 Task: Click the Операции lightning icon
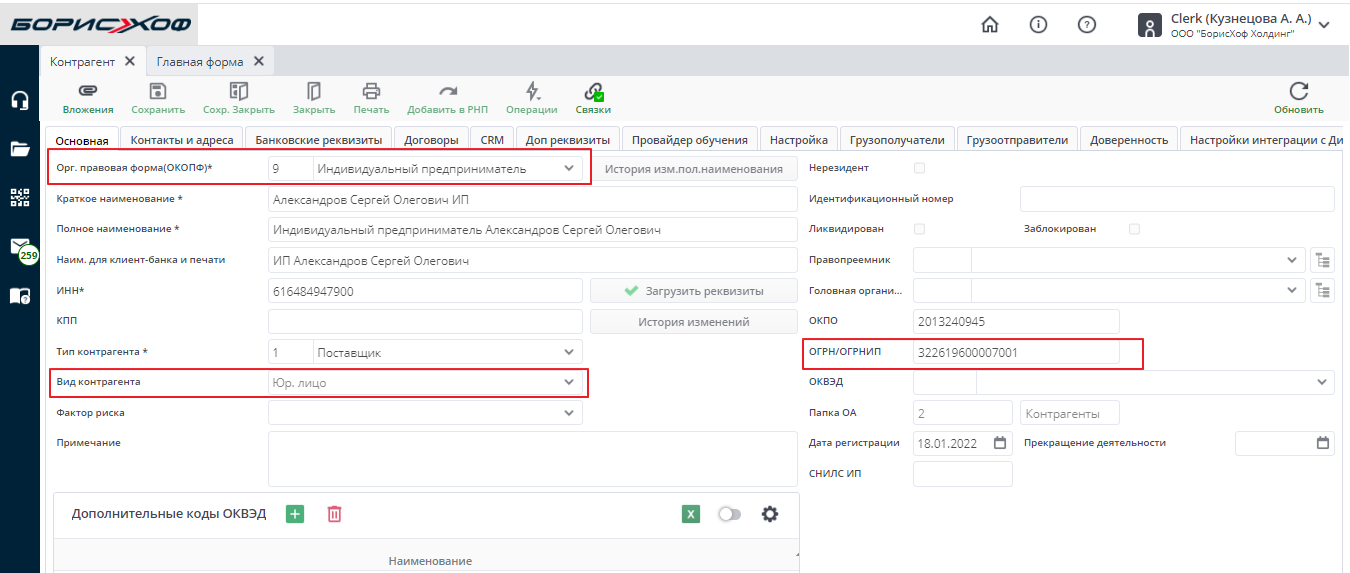[532, 91]
